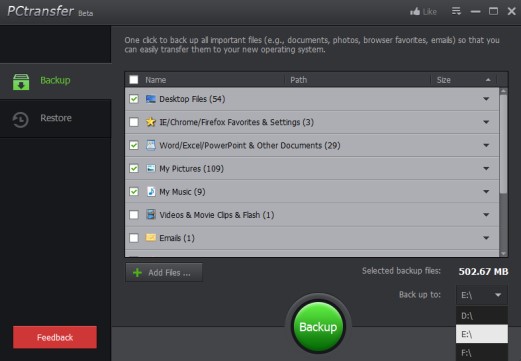Click the Desktop Files (54) label
Viewport: 521px width, 361px height.
pyautogui.click(x=192, y=99)
